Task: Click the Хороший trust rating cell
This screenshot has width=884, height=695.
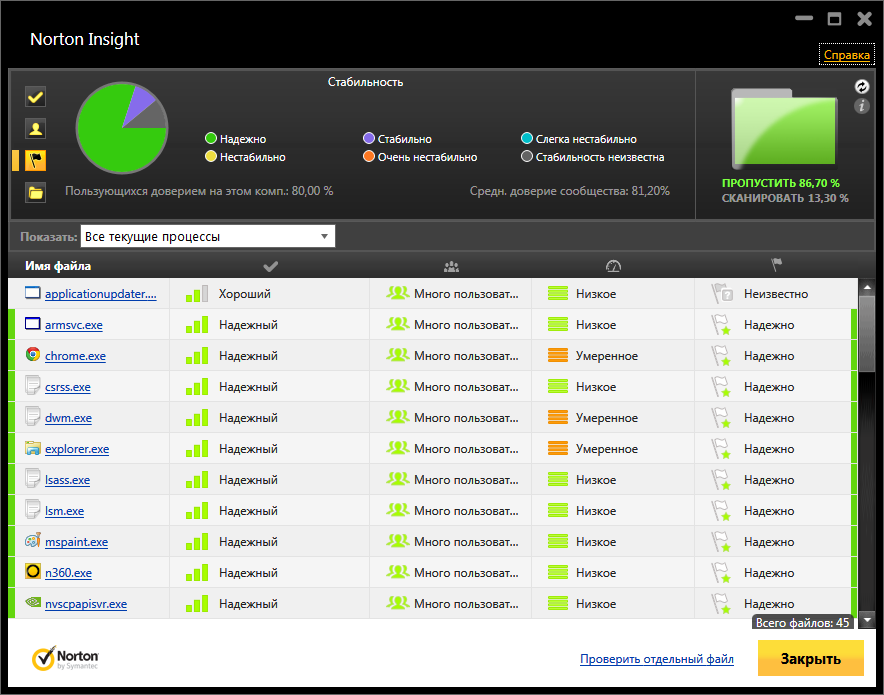Action: point(245,294)
